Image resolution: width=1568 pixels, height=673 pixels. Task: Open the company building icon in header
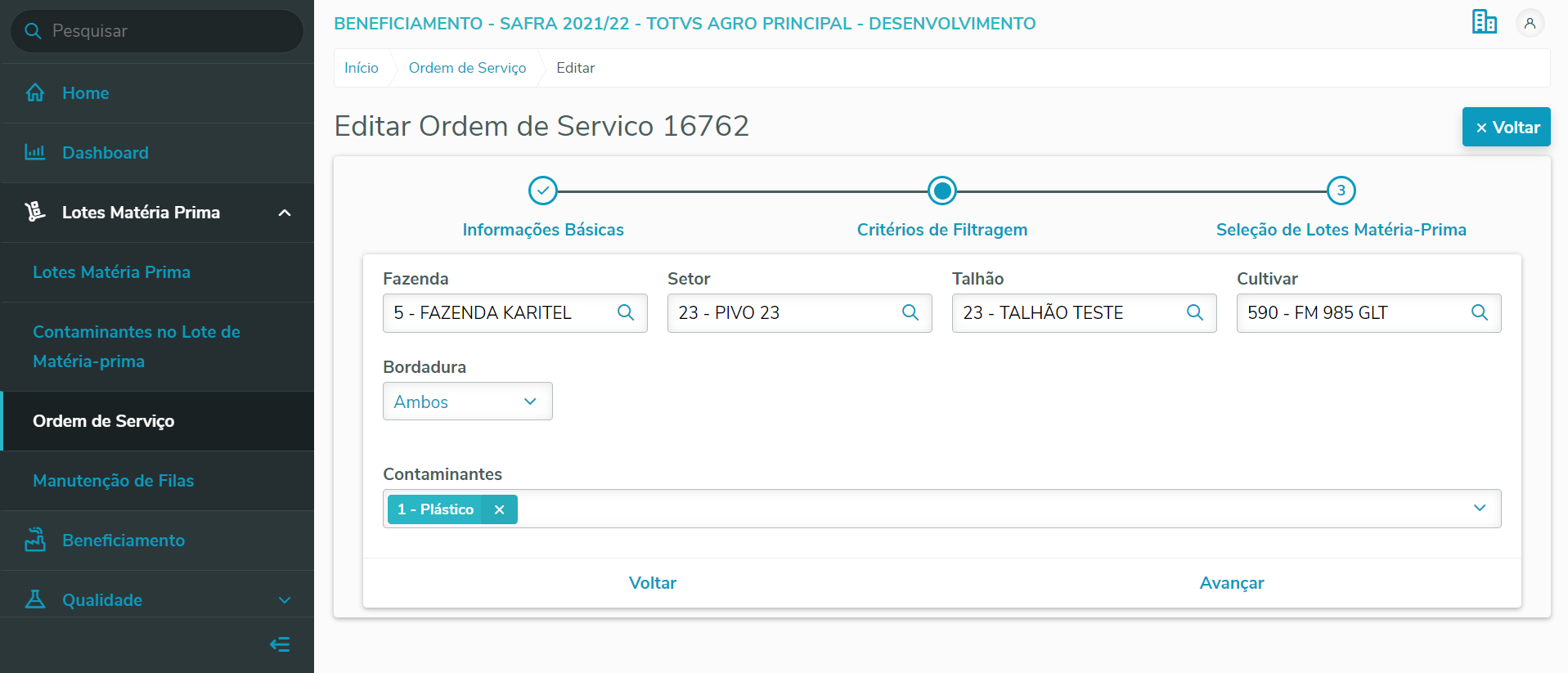coord(1484,22)
